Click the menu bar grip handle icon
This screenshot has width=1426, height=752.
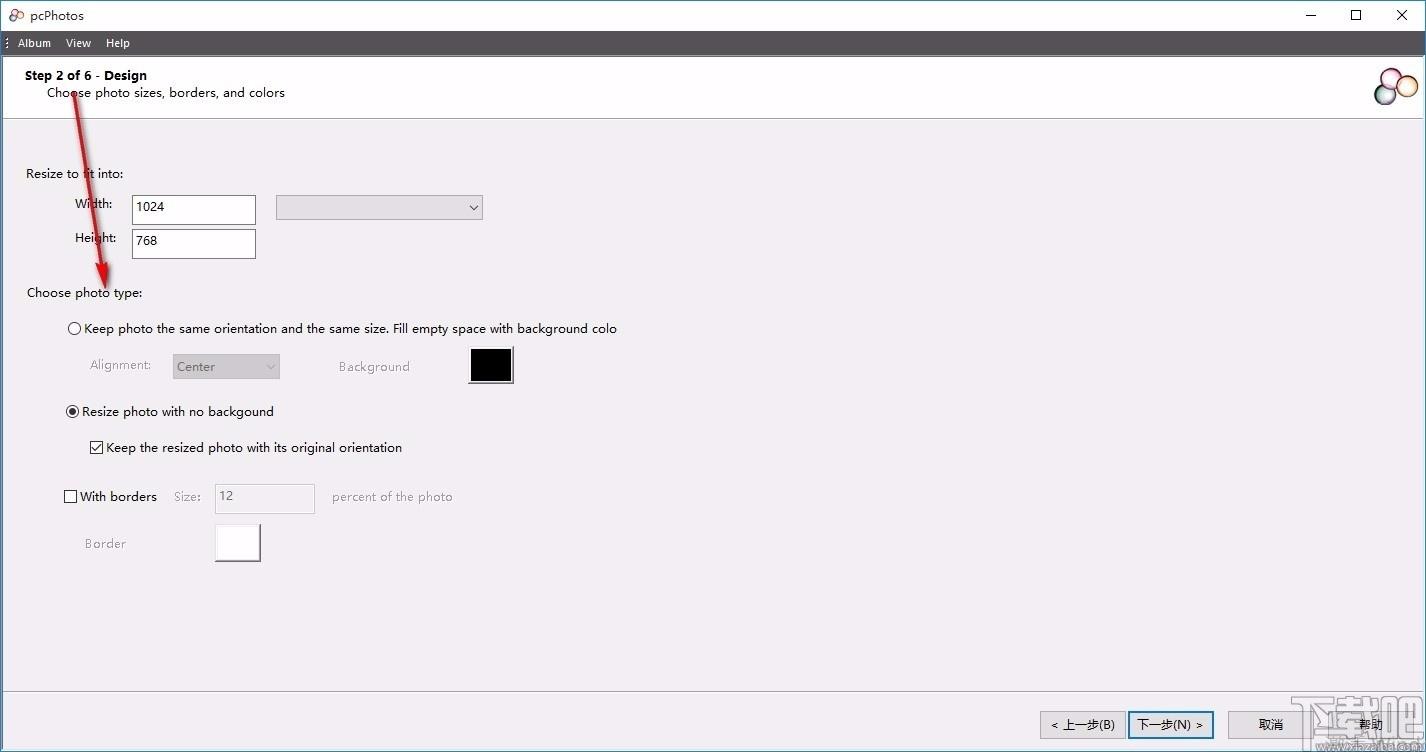point(7,43)
